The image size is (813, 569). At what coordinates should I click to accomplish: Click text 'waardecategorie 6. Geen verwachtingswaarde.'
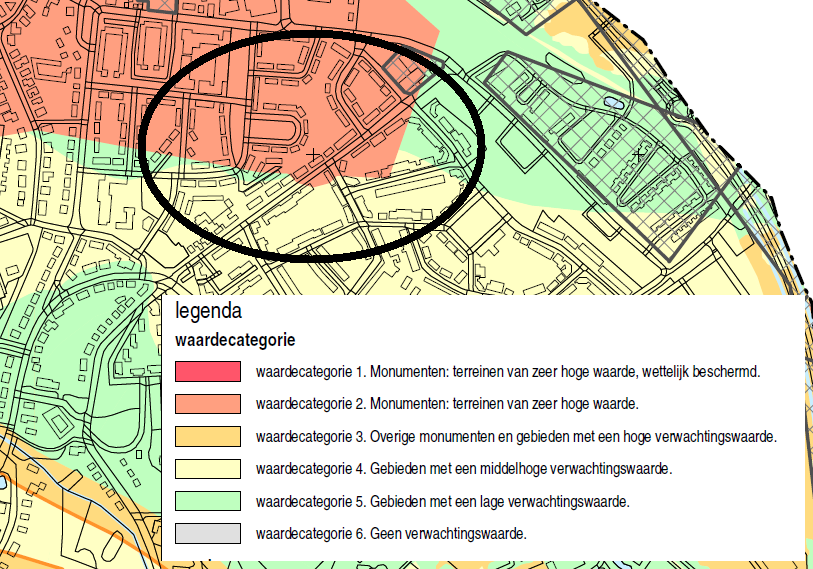click(x=391, y=534)
